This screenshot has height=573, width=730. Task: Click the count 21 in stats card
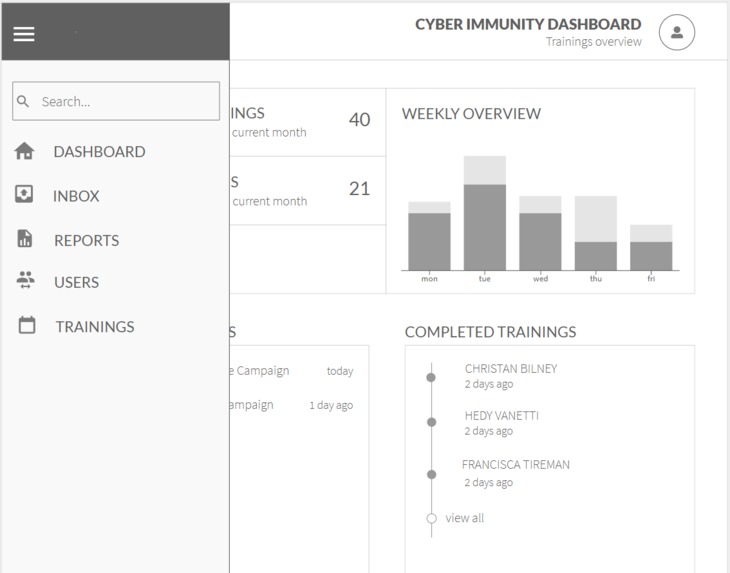click(359, 189)
